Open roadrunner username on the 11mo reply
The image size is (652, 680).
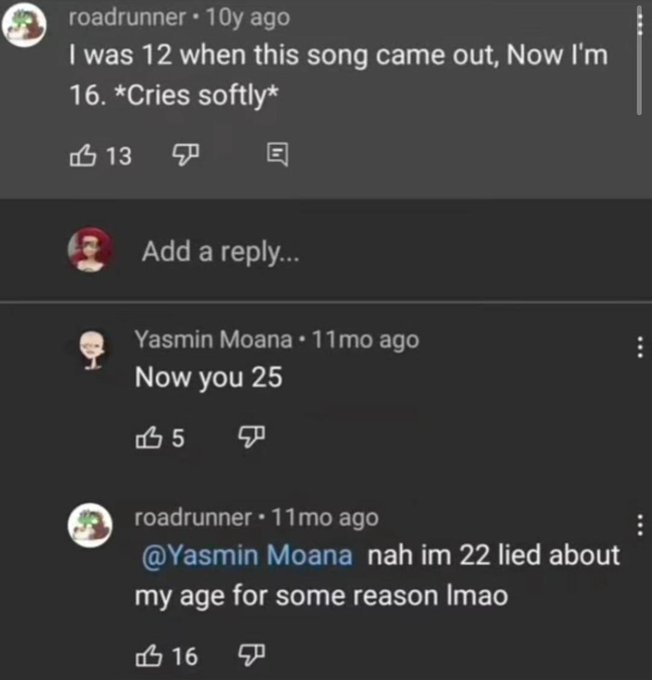click(193, 517)
